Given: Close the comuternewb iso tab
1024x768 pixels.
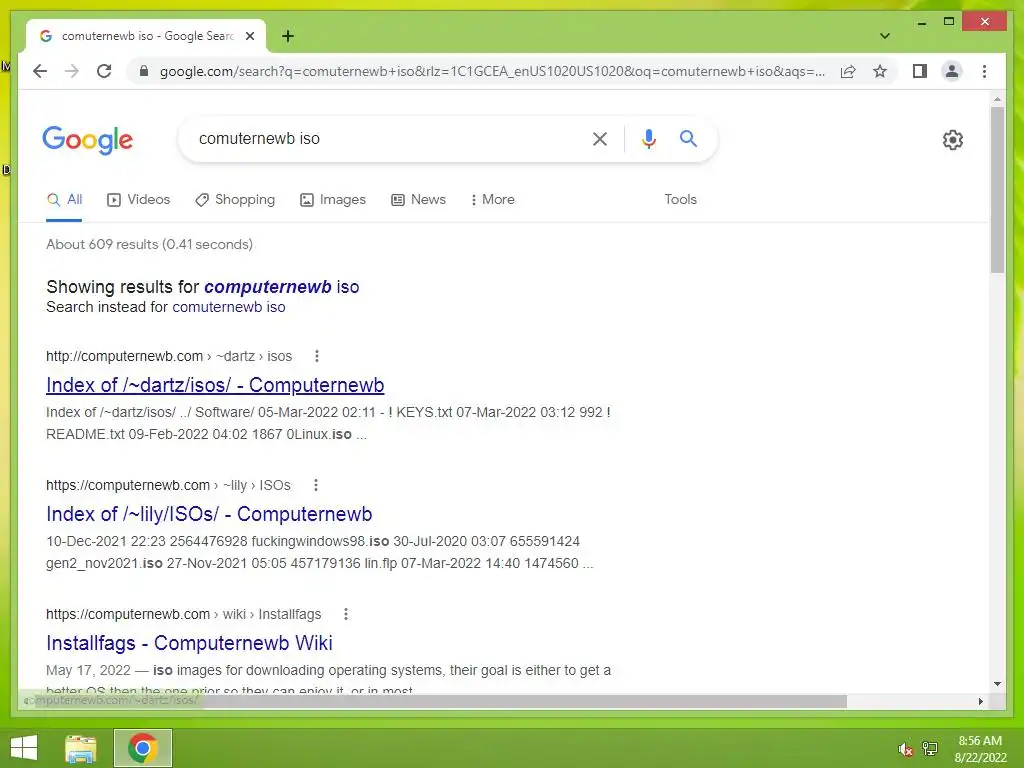Looking at the screenshot, I should point(249,36).
